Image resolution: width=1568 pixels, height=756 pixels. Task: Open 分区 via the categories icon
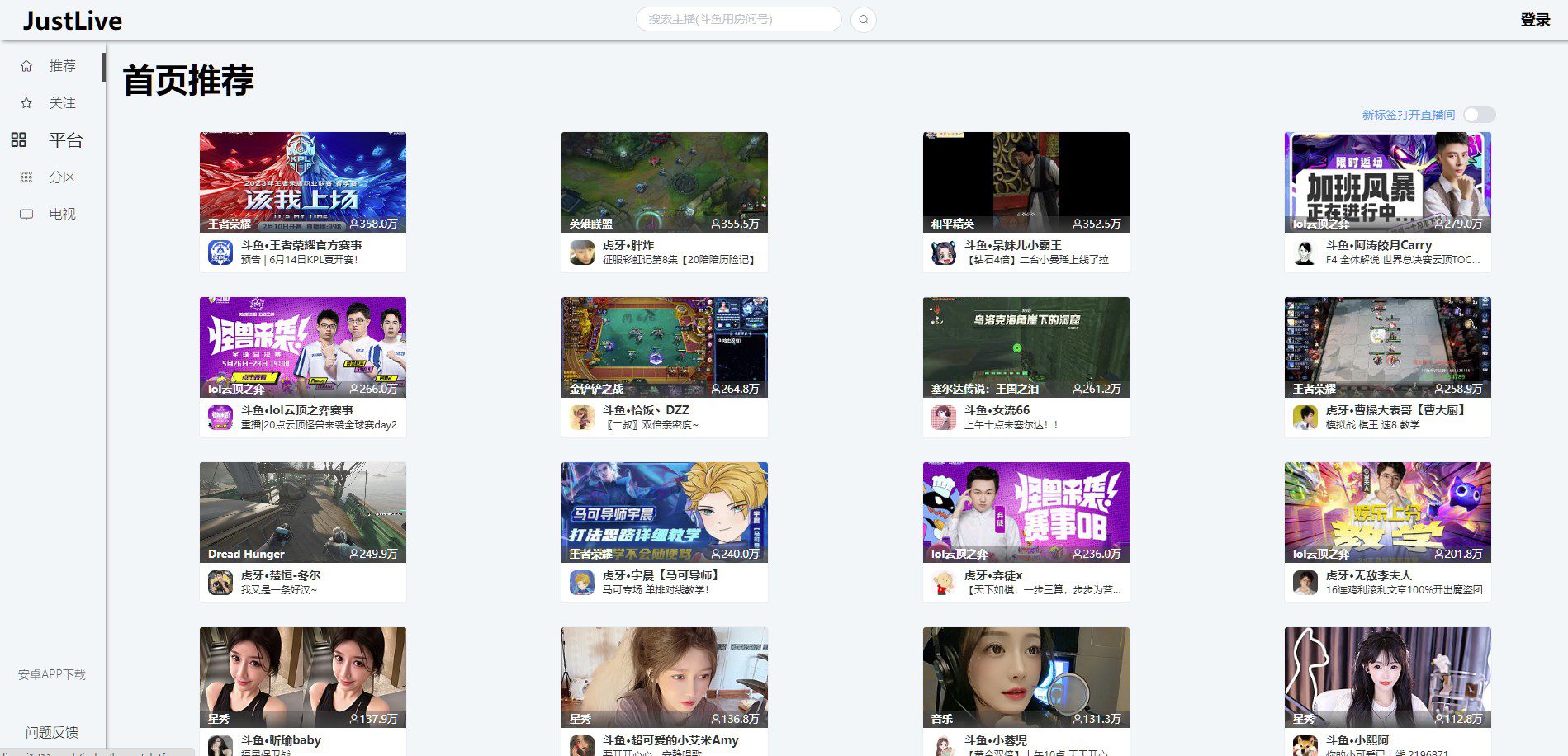click(x=26, y=177)
